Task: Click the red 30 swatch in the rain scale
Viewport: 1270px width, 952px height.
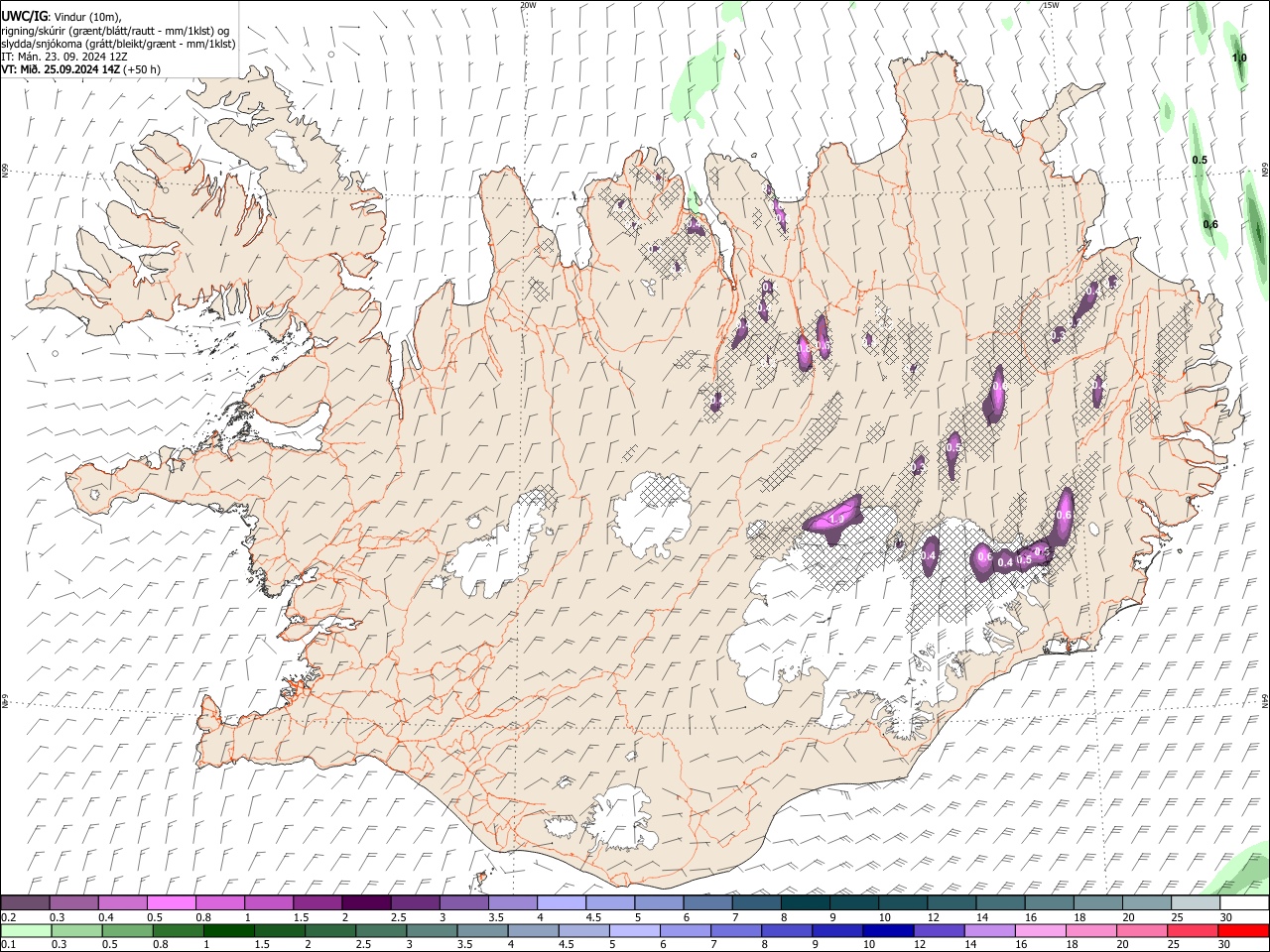Action: click(x=1243, y=930)
